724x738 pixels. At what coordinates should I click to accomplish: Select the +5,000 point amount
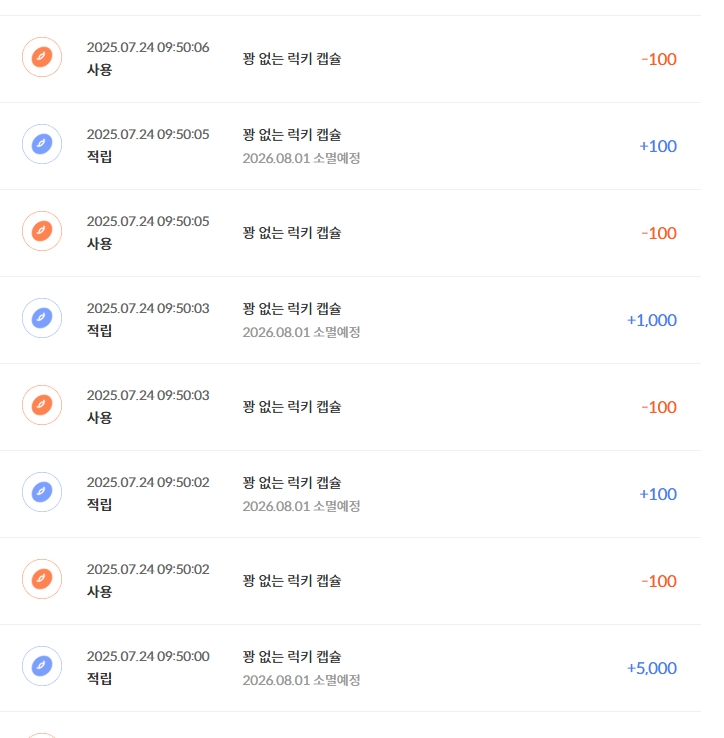[x=652, y=668]
